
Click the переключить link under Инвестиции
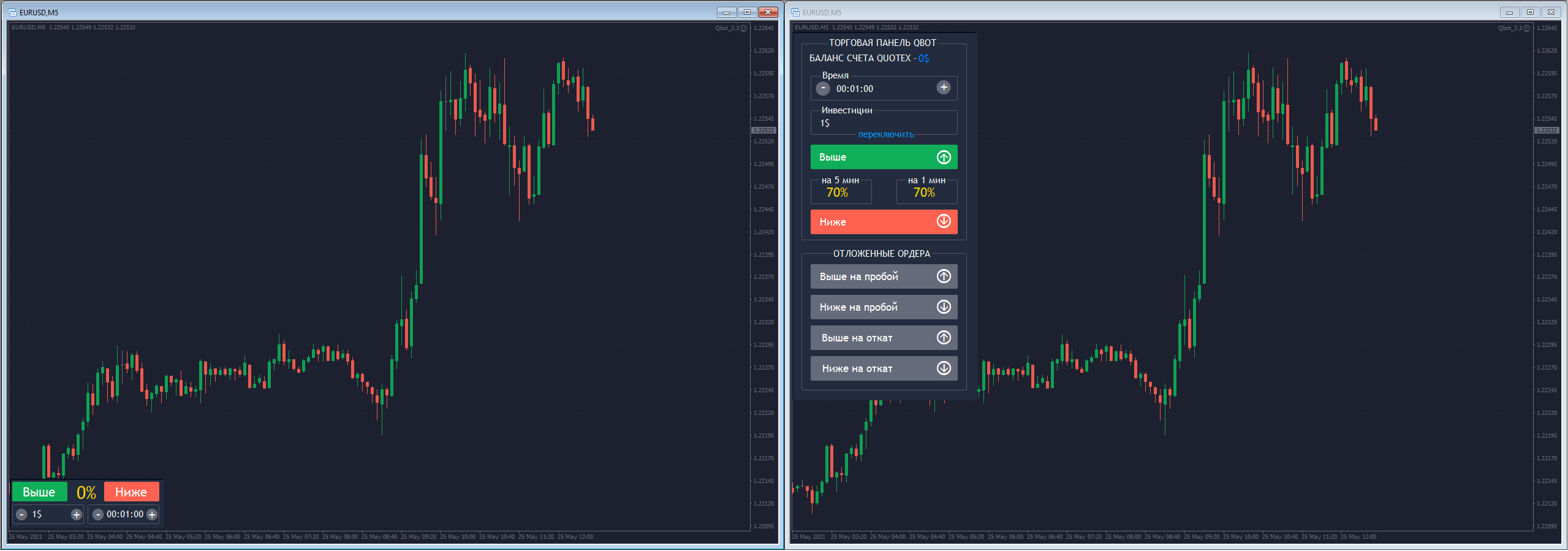(x=886, y=134)
